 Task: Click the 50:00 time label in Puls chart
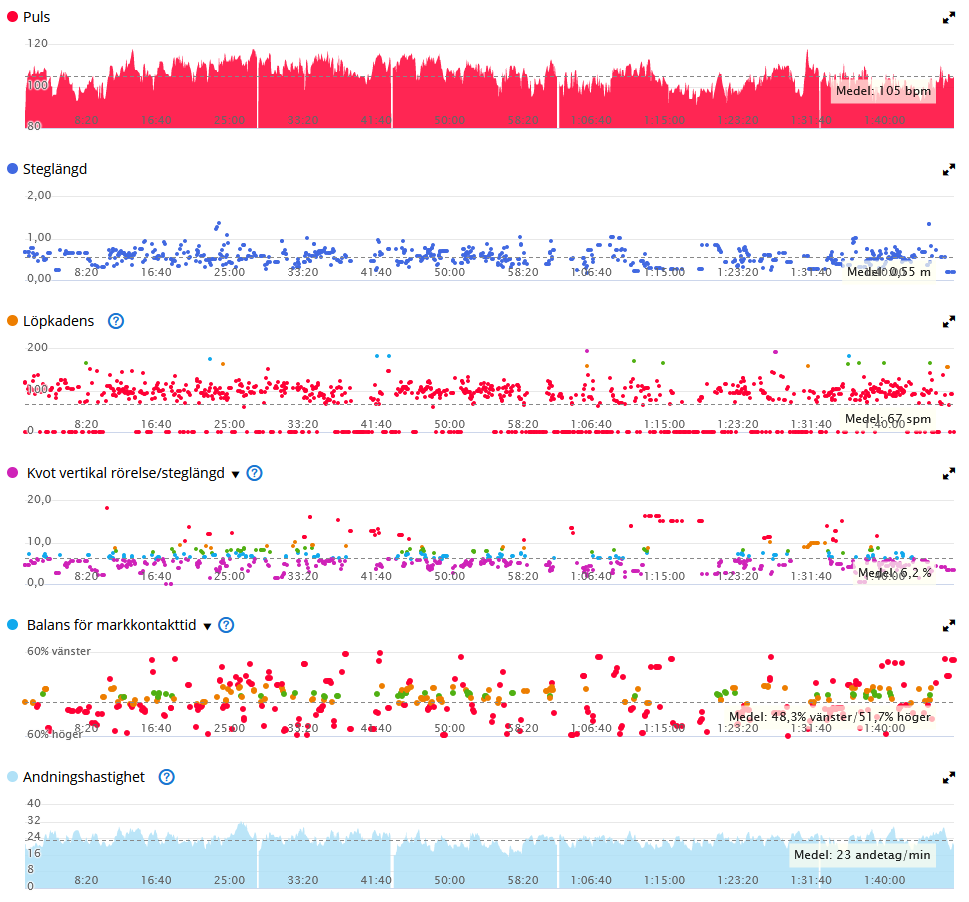449,120
